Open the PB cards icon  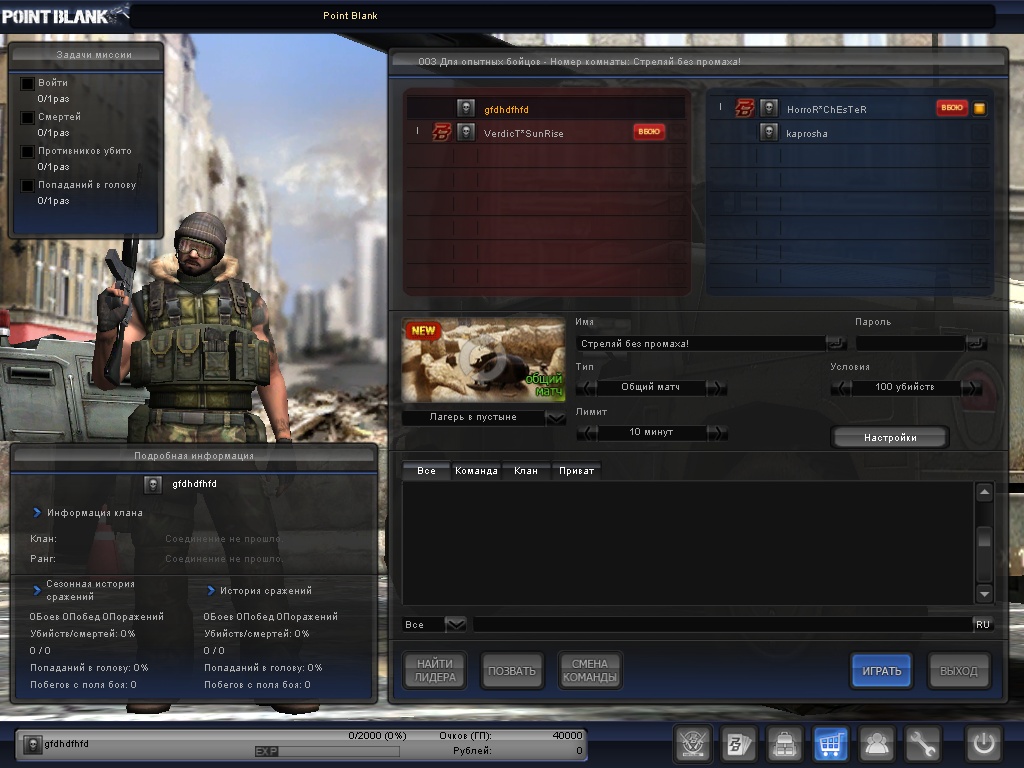(x=738, y=744)
